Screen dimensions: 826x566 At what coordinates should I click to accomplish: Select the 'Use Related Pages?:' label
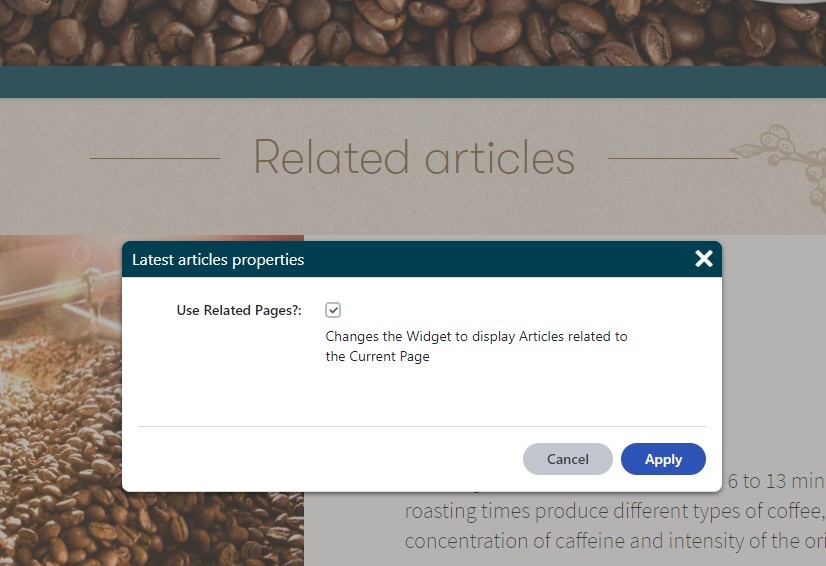click(239, 310)
